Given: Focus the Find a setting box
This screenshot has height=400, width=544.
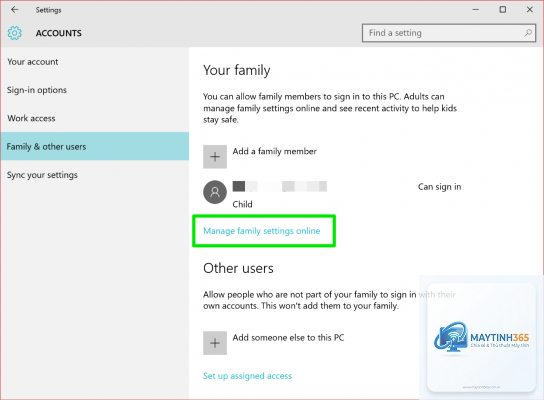Looking at the screenshot, I should (449, 33).
